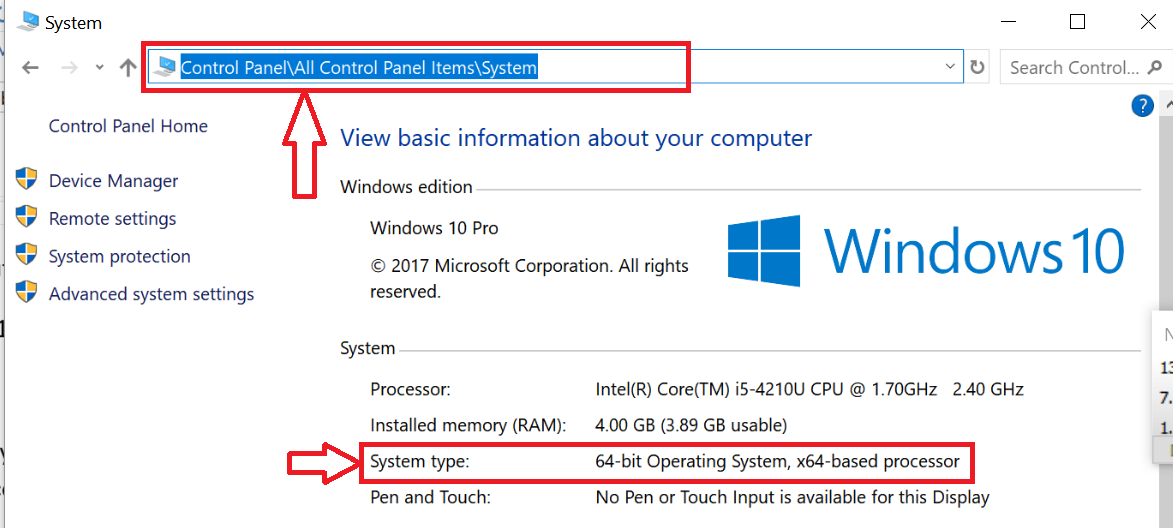
Task: Click shield icon beside Advanced system settings
Action: (26, 291)
